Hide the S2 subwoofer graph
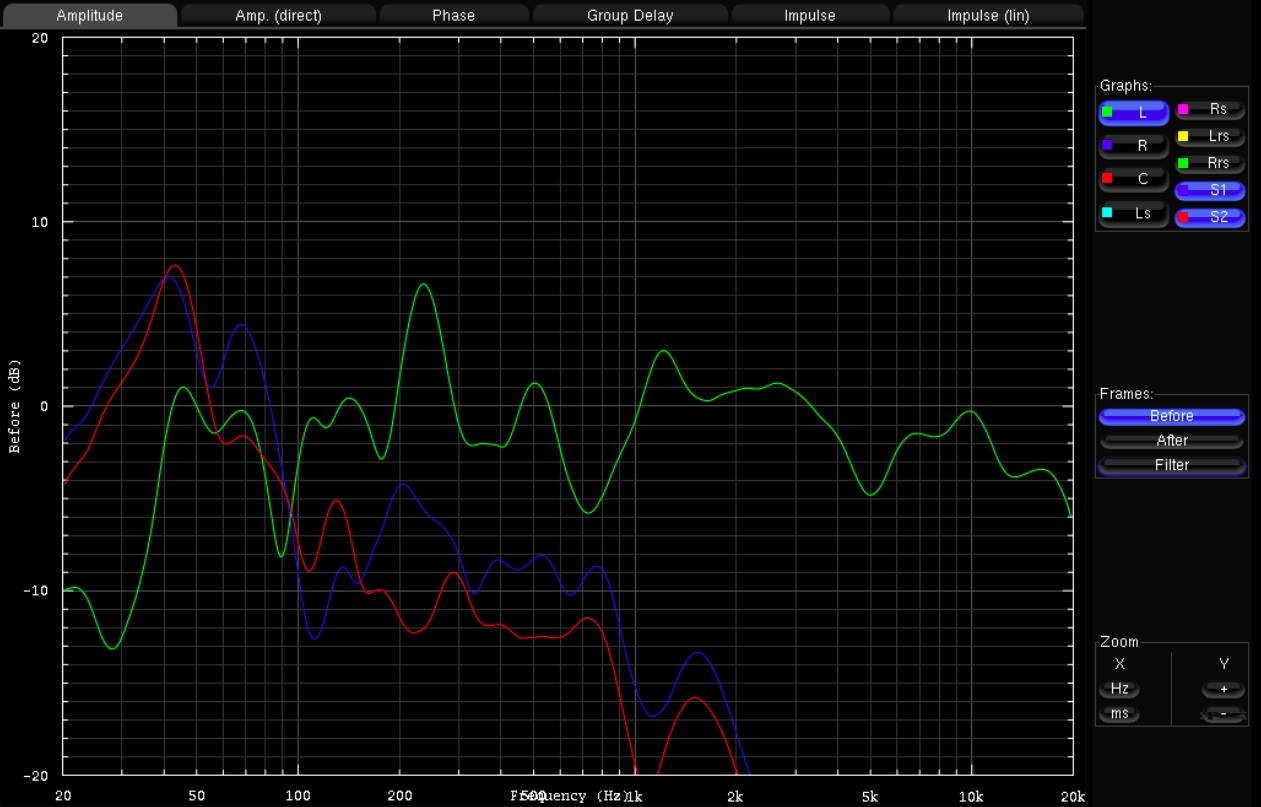The height and width of the screenshot is (807, 1261). click(x=1209, y=217)
